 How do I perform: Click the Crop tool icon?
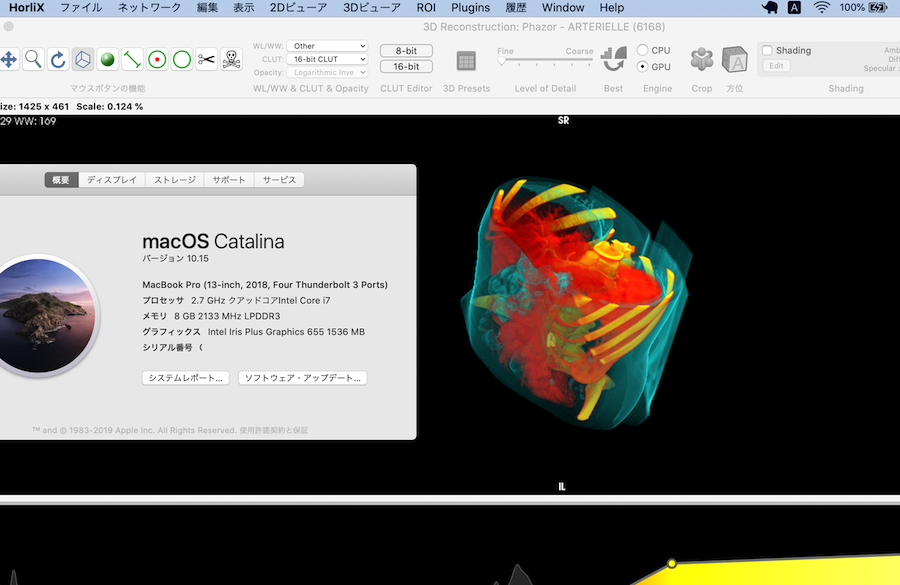[702, 60]
